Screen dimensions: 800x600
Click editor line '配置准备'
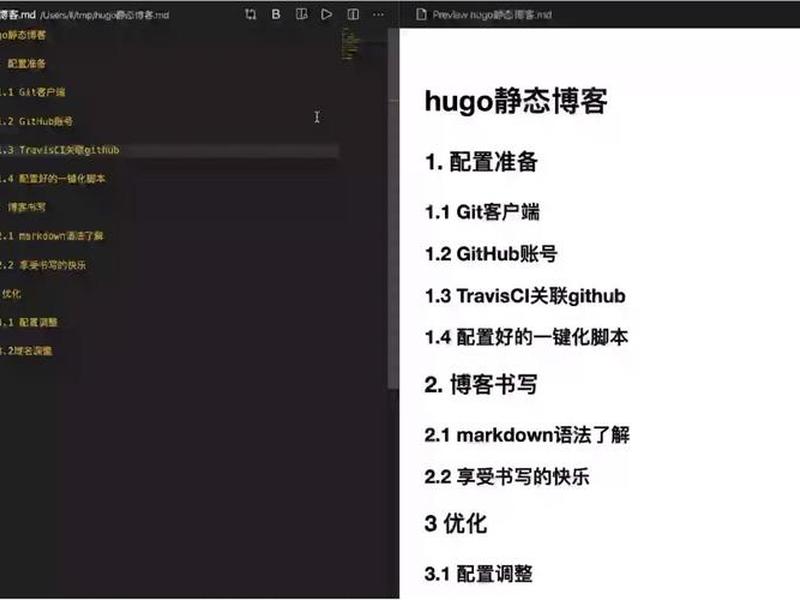click(x=27, y=64)
